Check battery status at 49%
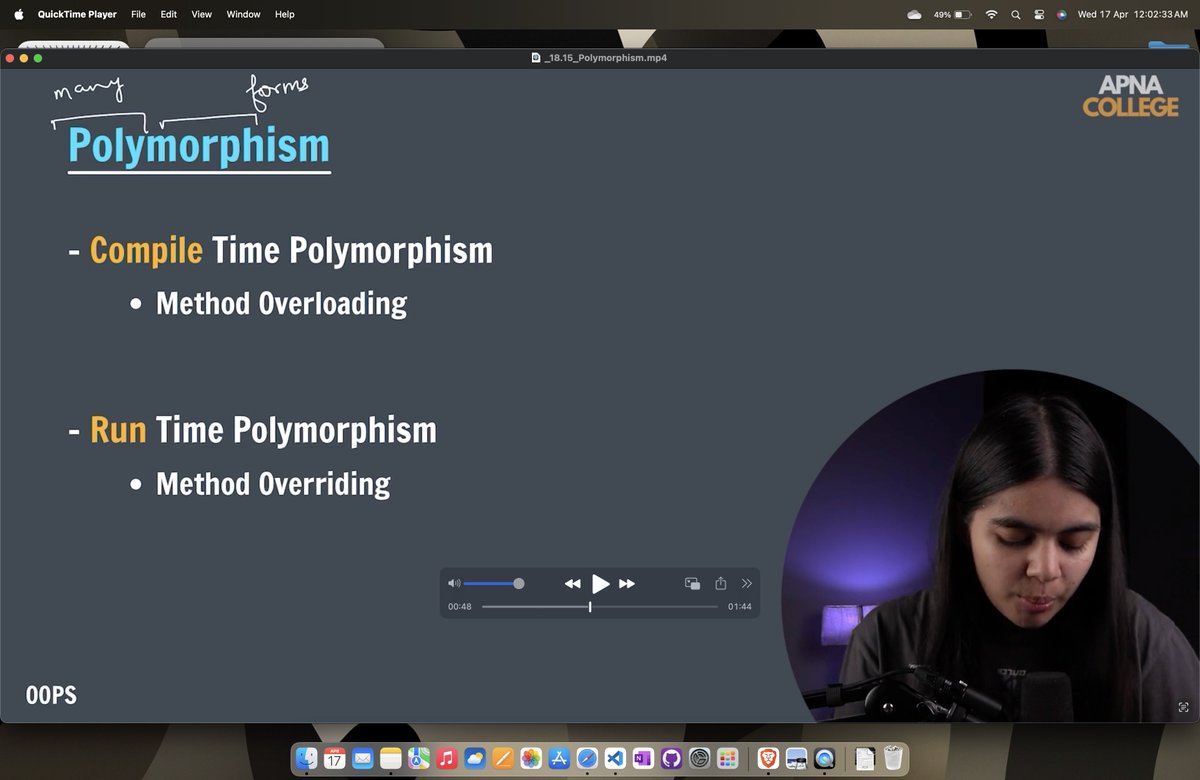The height and width of the screenshot is (780, 1200). [x=952, y=14]
